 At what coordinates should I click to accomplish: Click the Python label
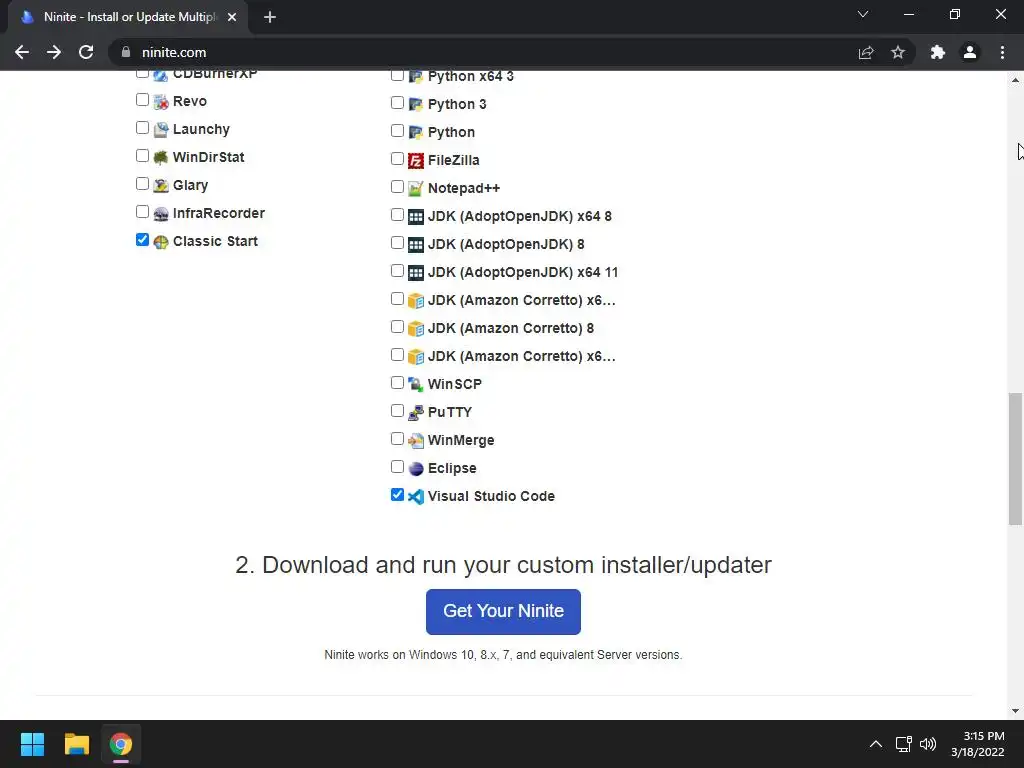451,133
